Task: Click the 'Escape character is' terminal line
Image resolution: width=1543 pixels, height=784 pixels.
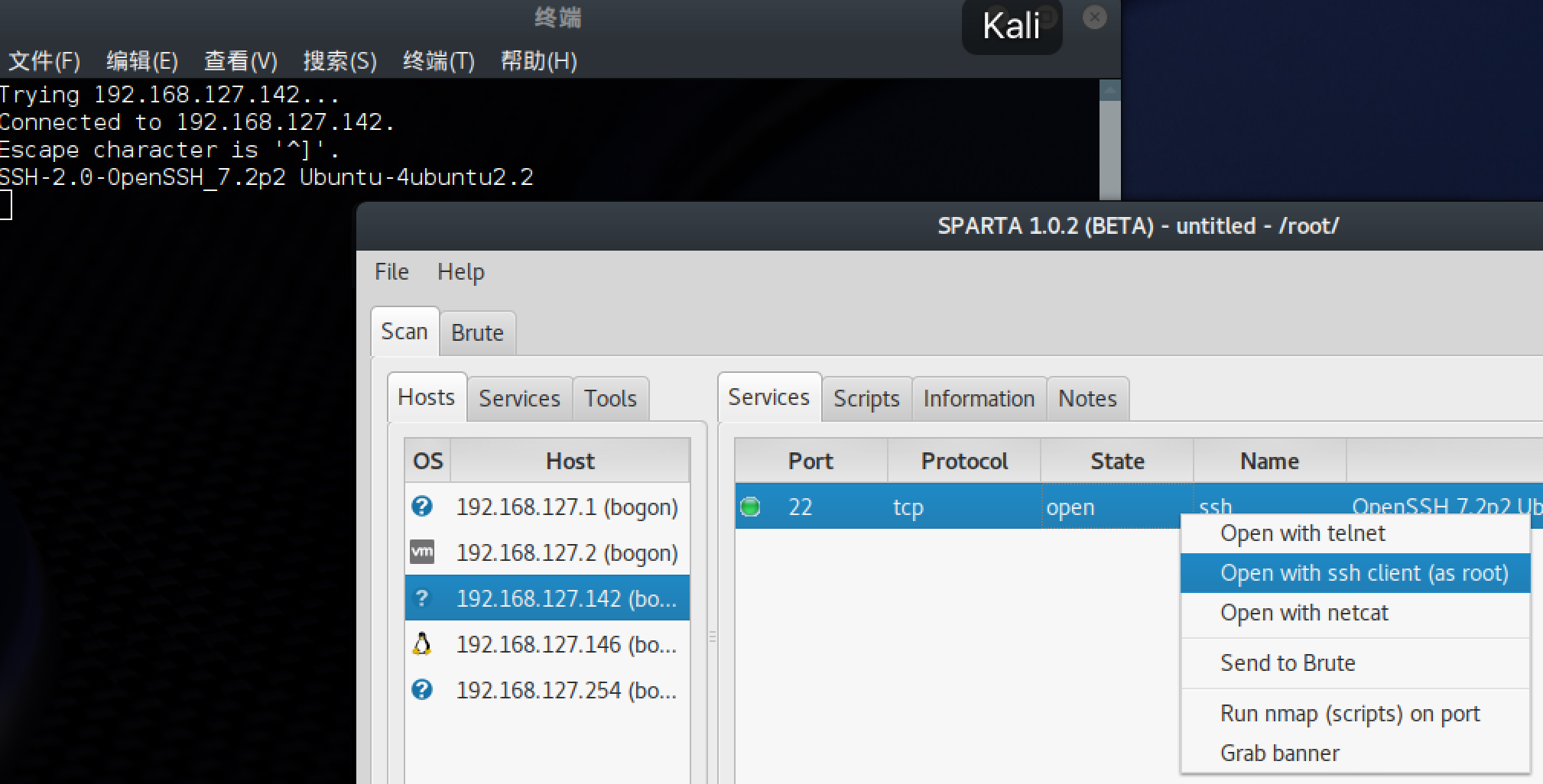Action: [x=170, y=150]
